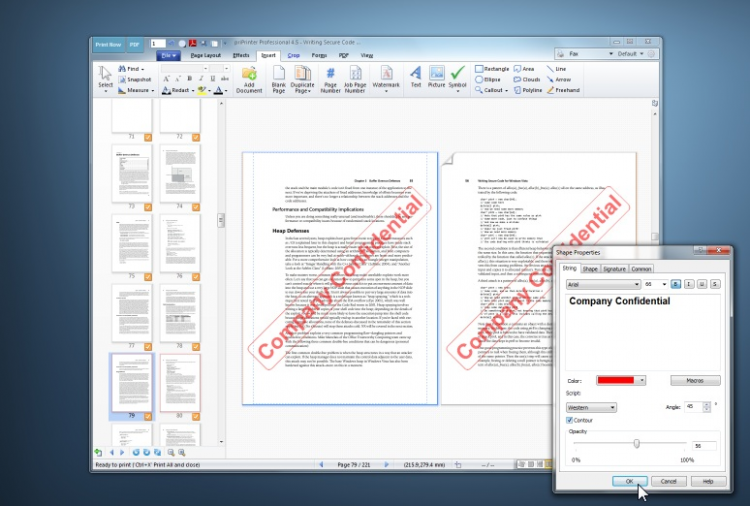750x506 pixels.
Task: Switch to the Page Layout tab
Action: [x=205, y=55]
